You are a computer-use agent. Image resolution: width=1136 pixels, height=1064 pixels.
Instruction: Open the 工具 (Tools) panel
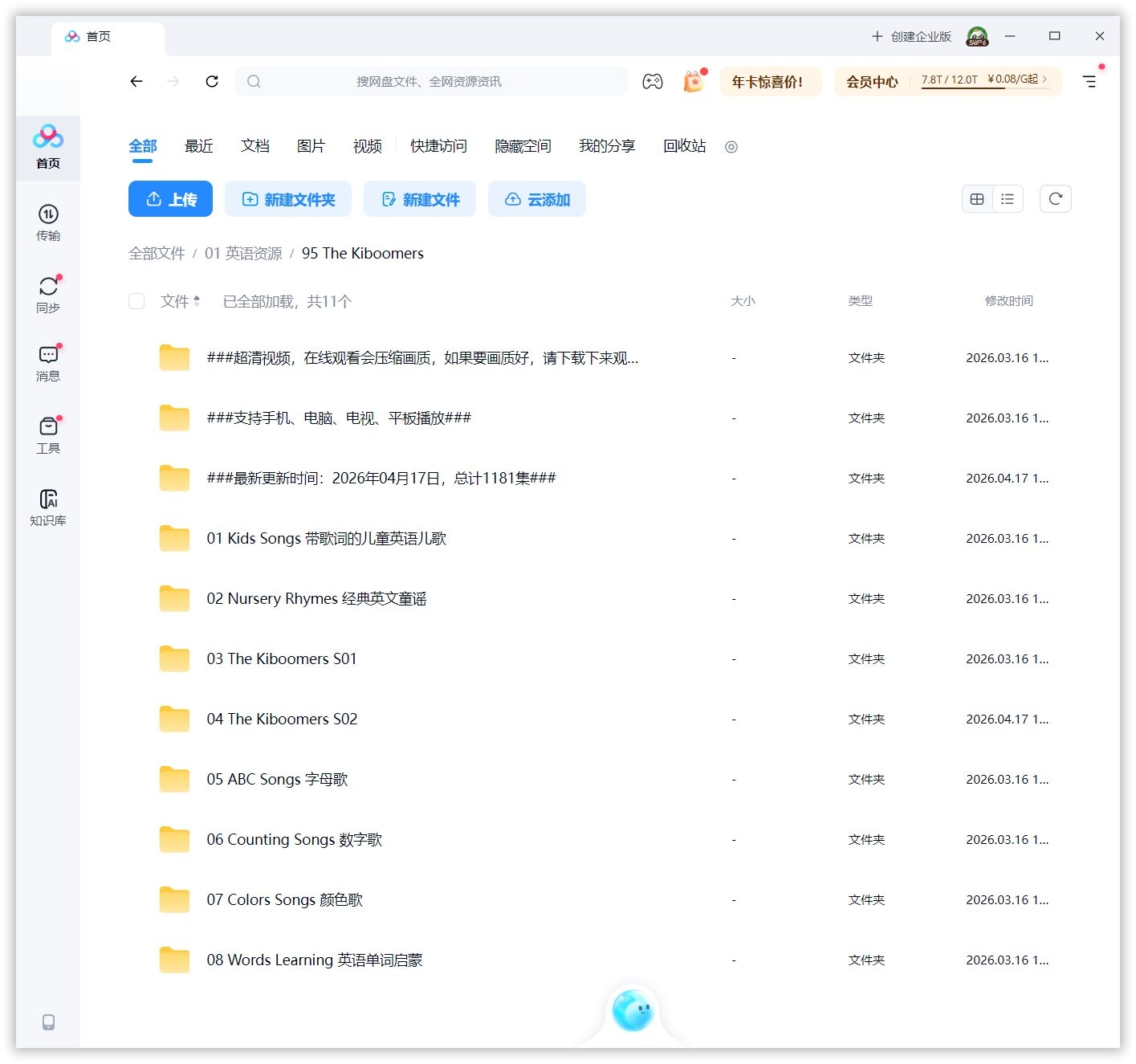pyautogui.click(x=48, y=434)
